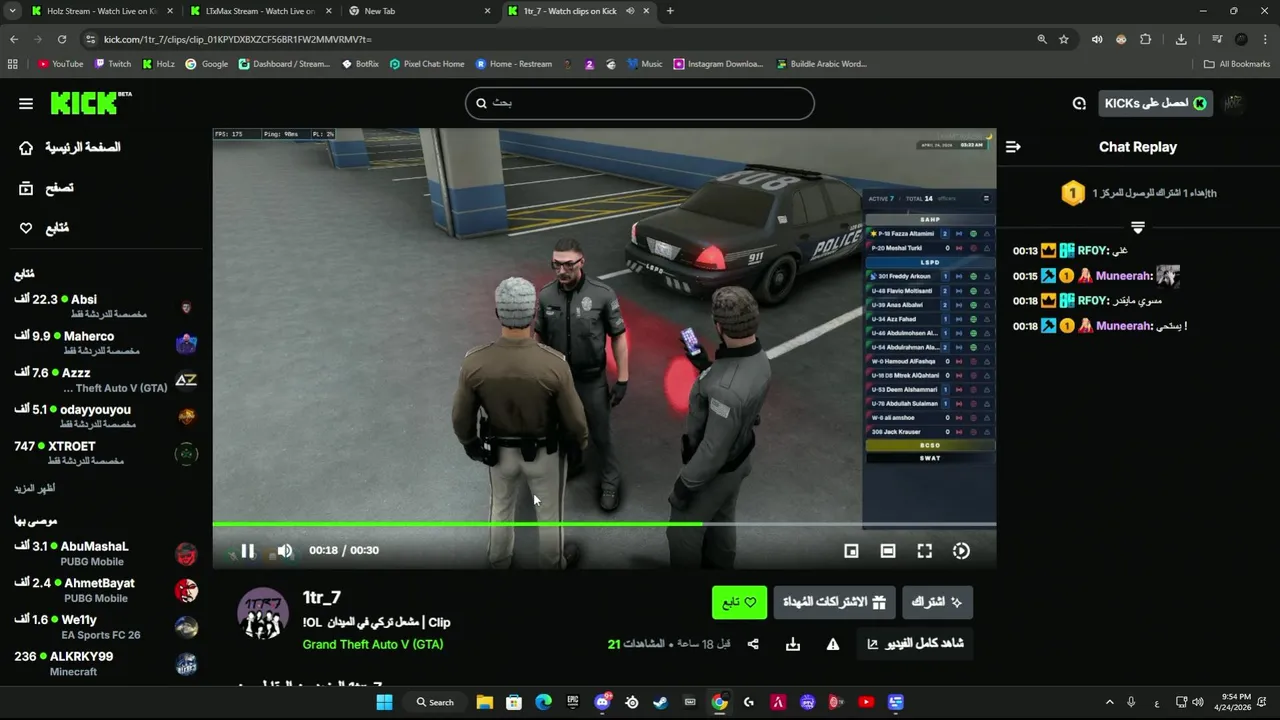1280x720 pixels.
Task: Expand the gifted subs leaderboard chevron
Action: click(1137, 228)
